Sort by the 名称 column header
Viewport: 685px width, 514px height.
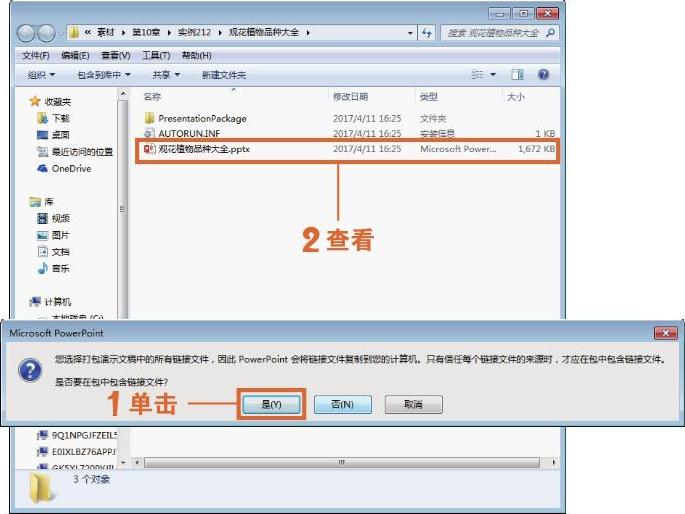tap(152, 97)
